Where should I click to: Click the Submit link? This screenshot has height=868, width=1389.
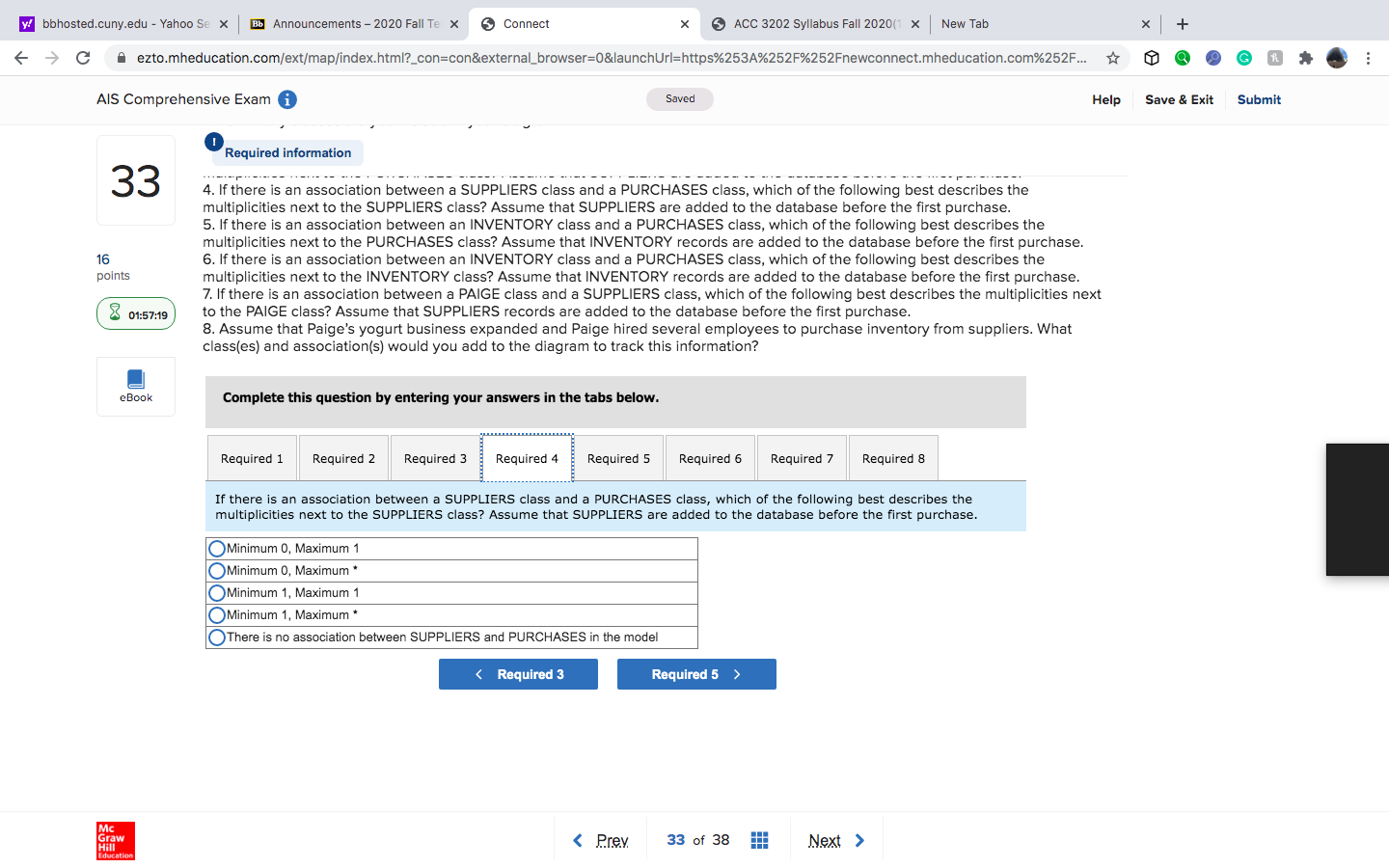1258,98
